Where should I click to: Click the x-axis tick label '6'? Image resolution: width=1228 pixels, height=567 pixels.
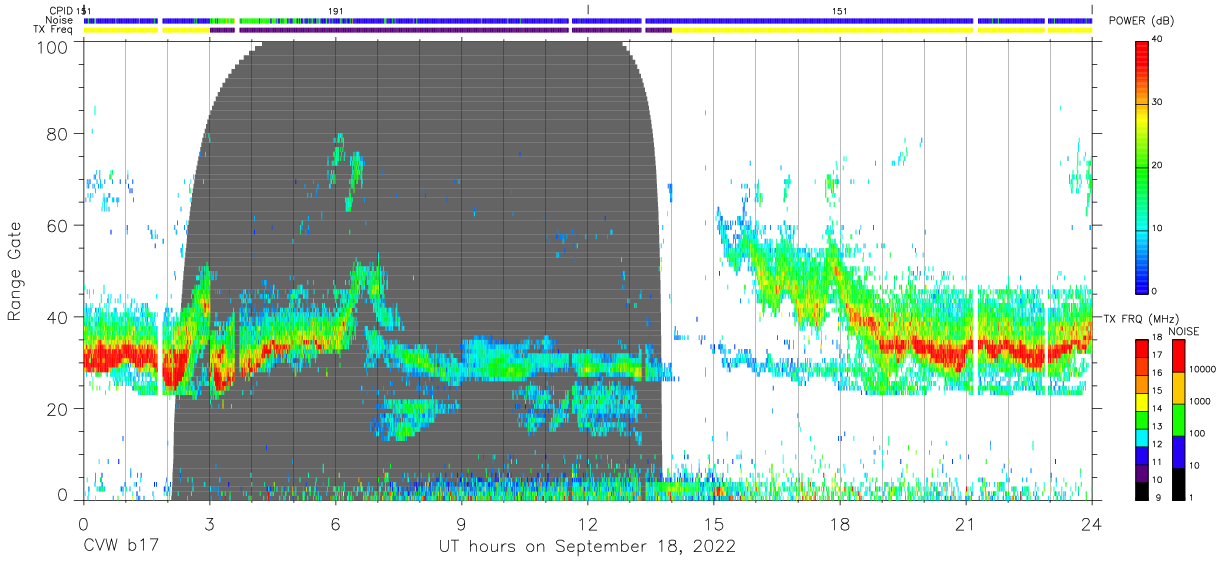click(x=335, y=523)
